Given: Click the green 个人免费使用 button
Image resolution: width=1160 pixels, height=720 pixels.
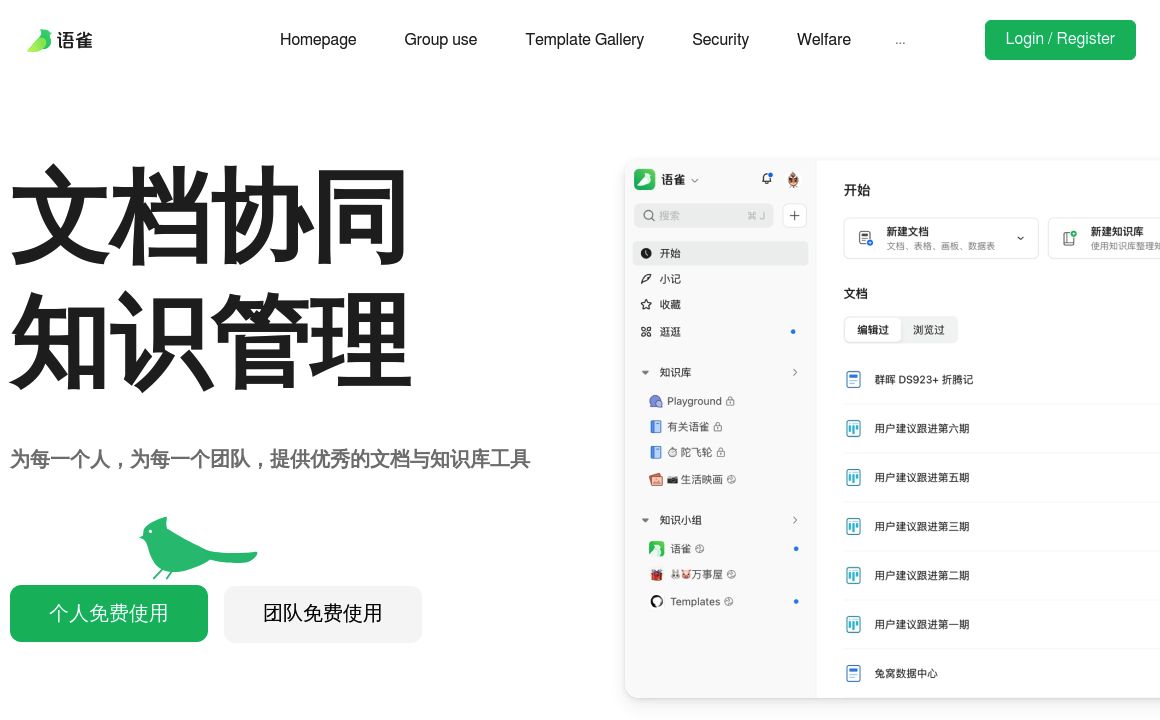Looking at the screenshot, I should click(109, 614).
